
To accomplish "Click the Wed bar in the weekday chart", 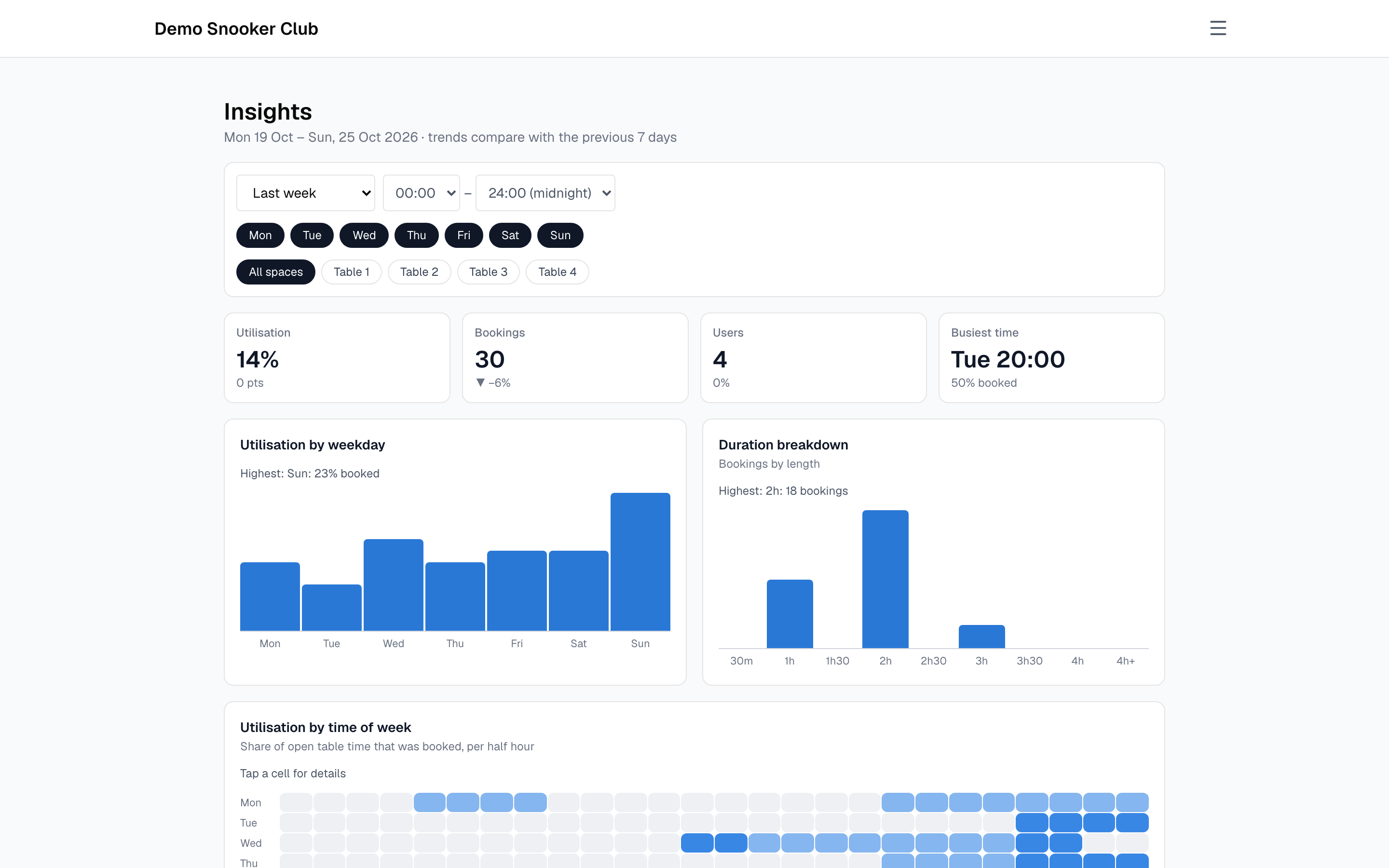I will (393, 584).
